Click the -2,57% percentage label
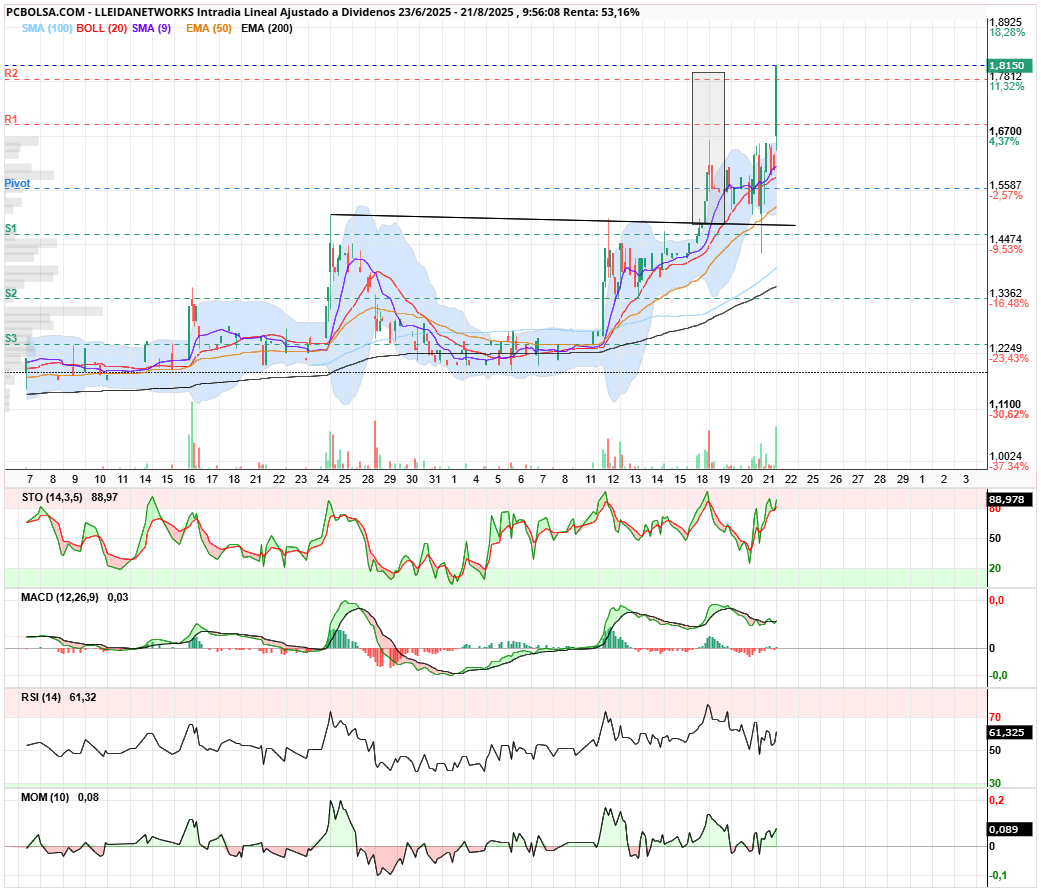1041x892 pixels. tap(1006, 196)
